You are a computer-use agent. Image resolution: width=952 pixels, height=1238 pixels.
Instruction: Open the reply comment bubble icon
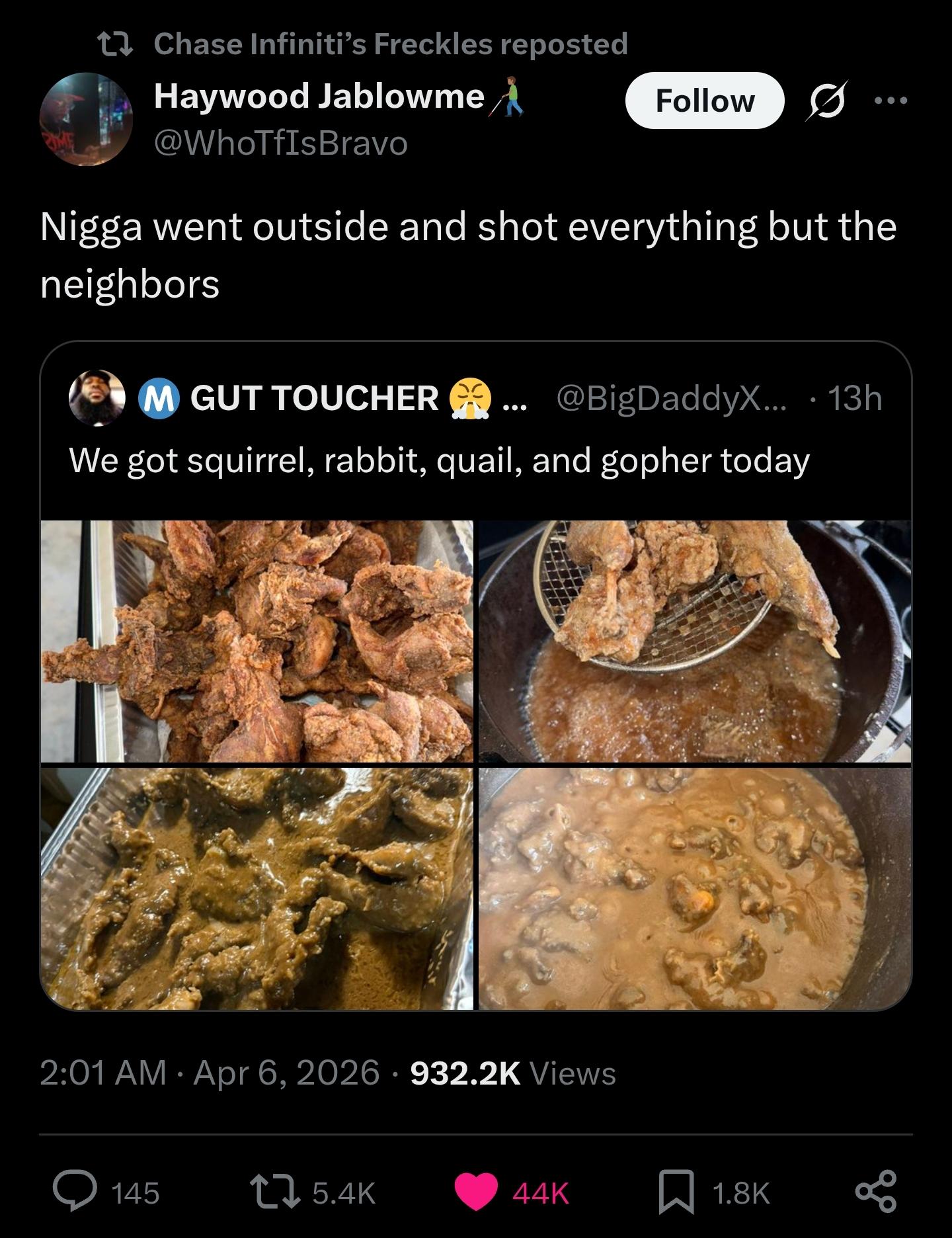pyautogui.click(x=75, y=1192)
